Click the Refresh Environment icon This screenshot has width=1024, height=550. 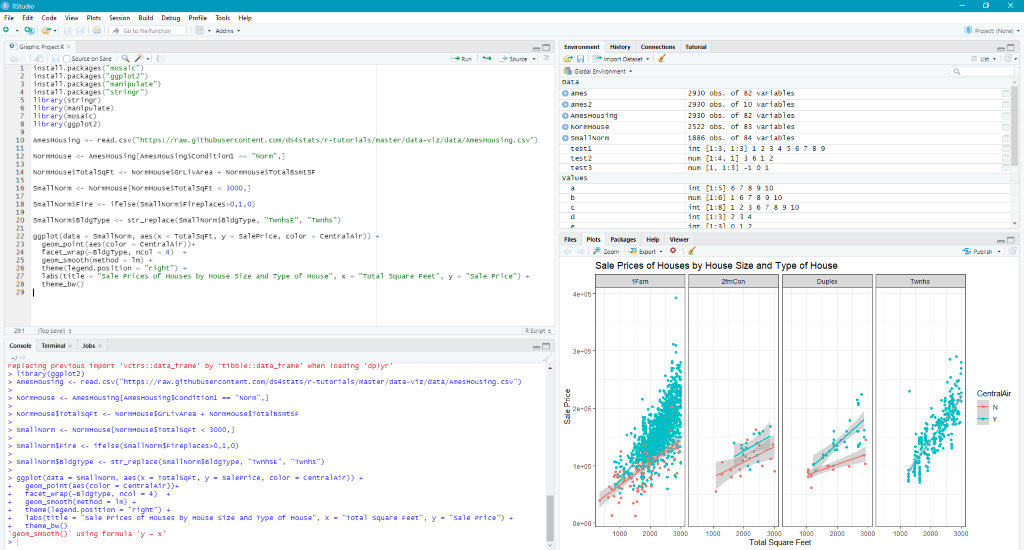pyautogui.click(x=1007, y=59)
